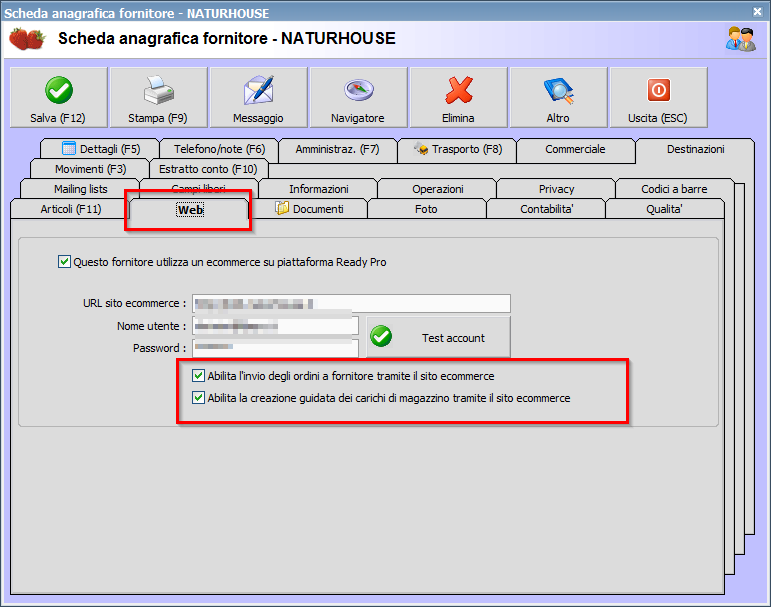Select the Web tab
Screen dimensions: 771x607
189,210
